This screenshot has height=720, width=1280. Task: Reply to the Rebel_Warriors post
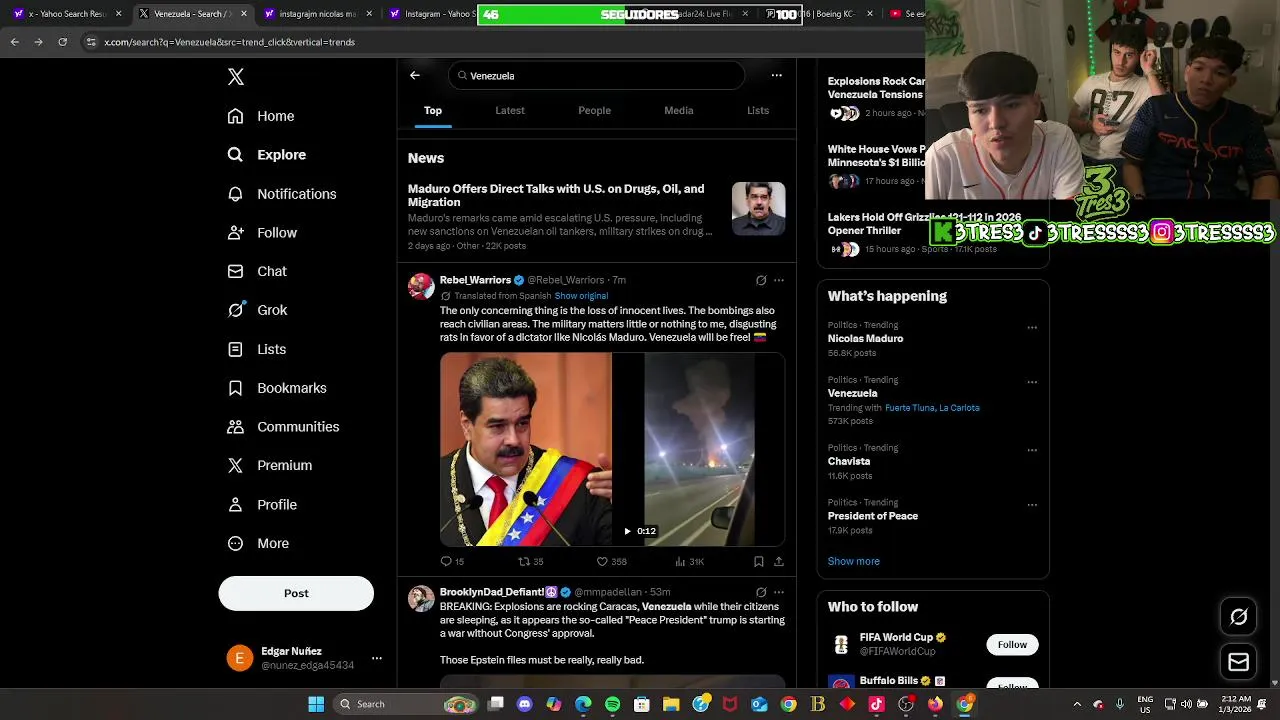(452, 561)
